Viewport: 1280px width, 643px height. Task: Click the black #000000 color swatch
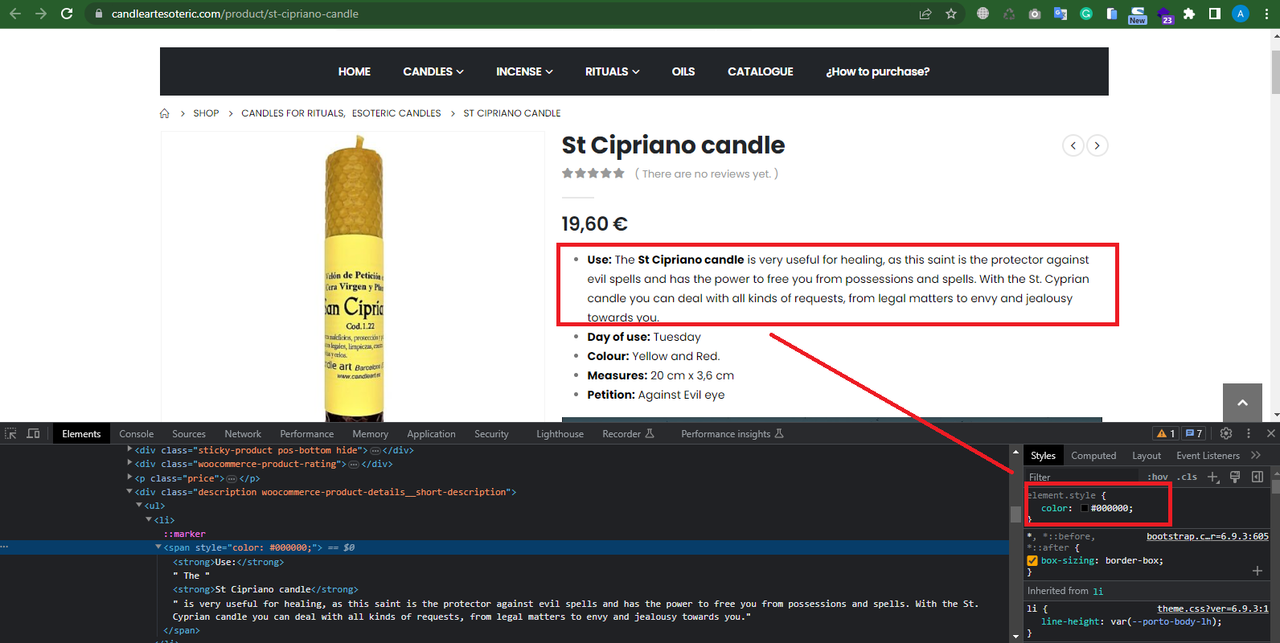pyautogui.click(x=1084, y=508)
